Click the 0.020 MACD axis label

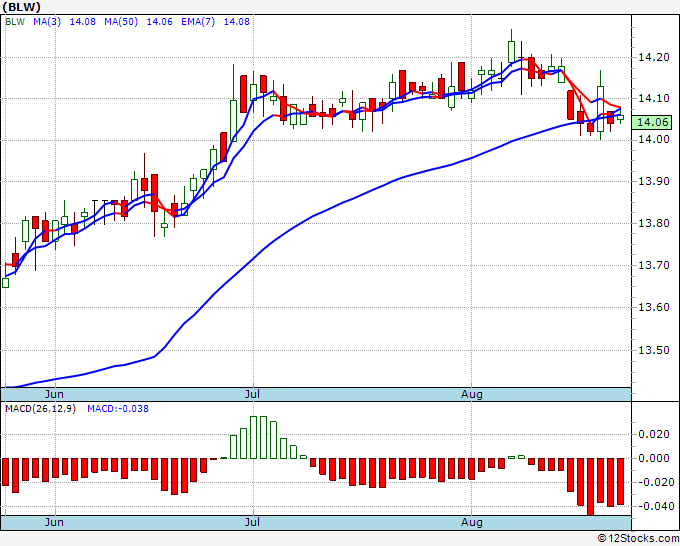click(654, 434)
